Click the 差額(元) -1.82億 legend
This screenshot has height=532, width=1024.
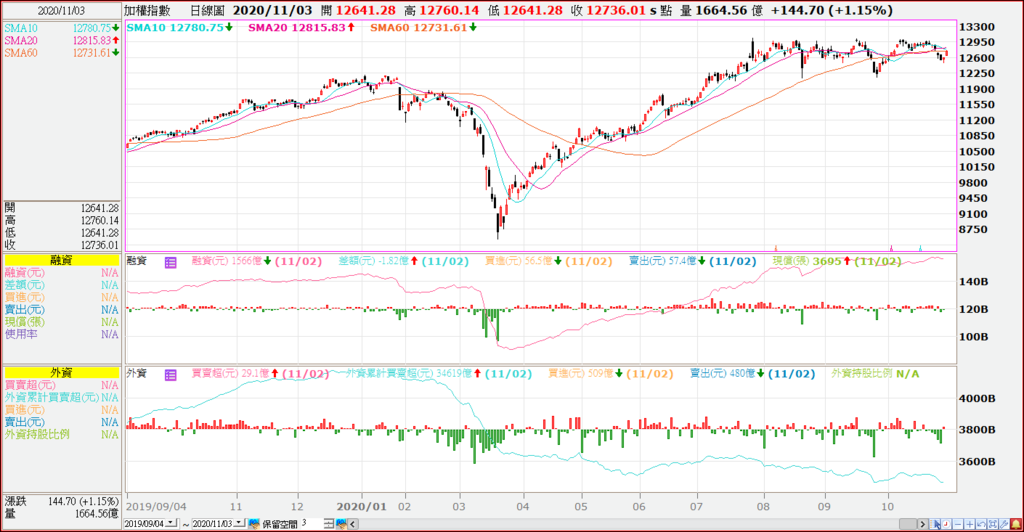pyautogui.click(x=404, y=262)
